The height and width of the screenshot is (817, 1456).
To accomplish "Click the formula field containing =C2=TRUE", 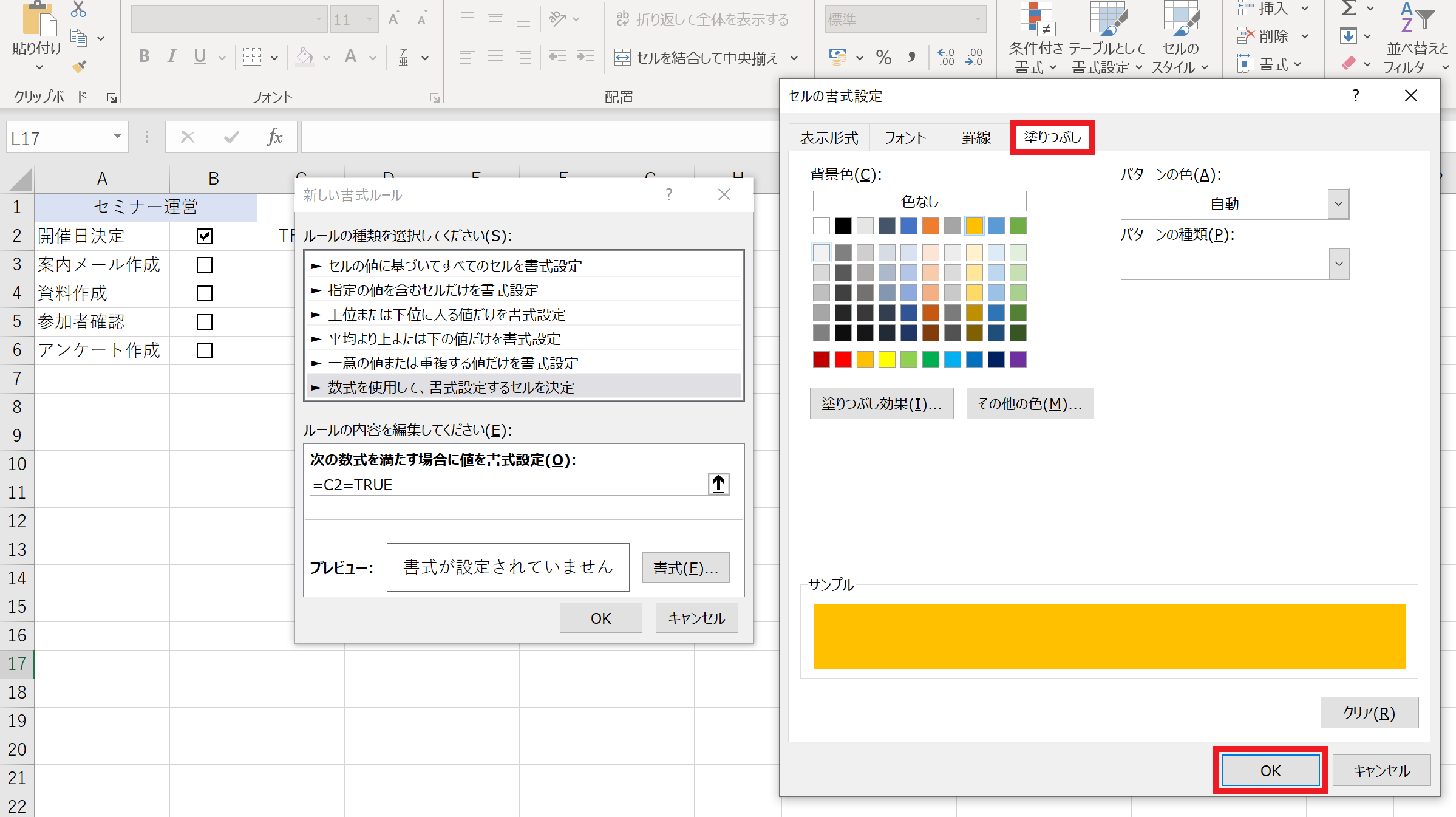I will click(509, 484).
